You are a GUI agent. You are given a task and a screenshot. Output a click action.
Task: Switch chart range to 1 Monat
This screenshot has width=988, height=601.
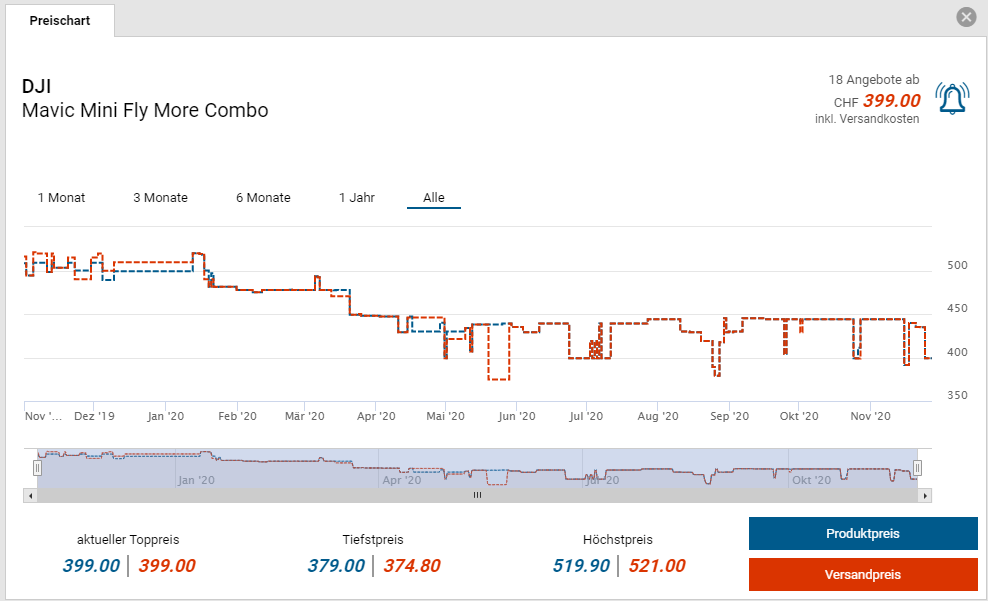[x=61, y=198]
